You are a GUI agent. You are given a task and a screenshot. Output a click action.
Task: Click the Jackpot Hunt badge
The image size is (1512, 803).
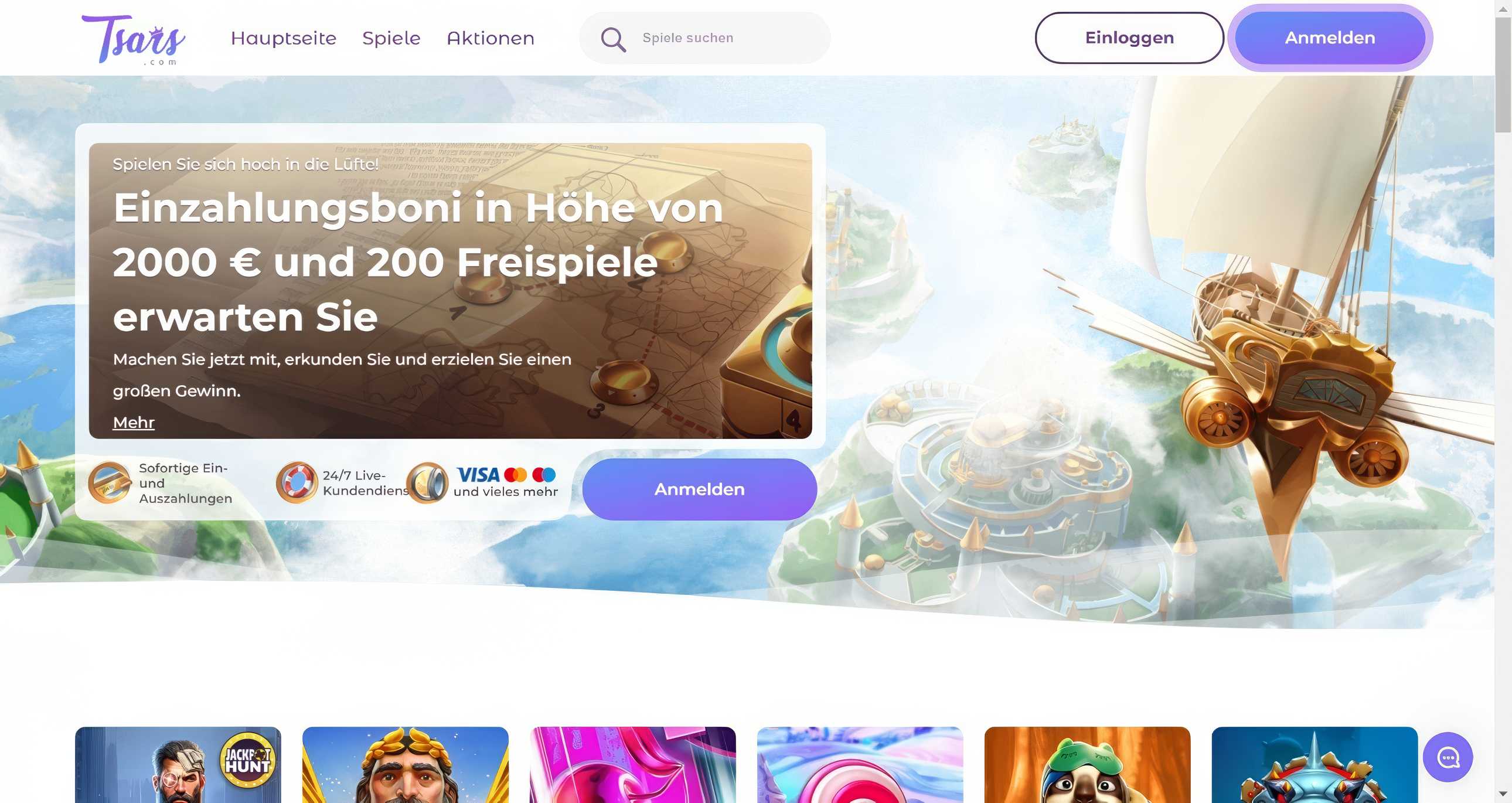coord(248,759)
